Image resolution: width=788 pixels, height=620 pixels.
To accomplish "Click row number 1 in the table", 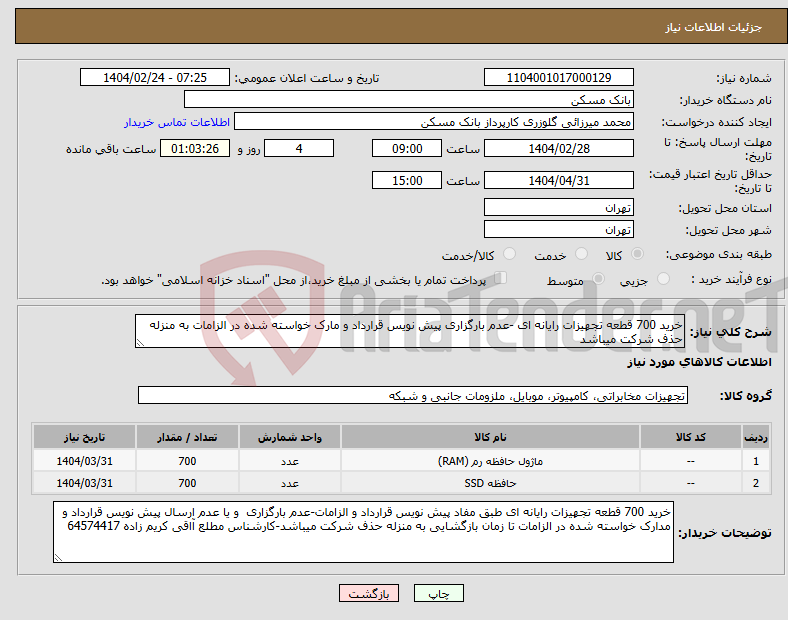I will [x=756, y=461].
